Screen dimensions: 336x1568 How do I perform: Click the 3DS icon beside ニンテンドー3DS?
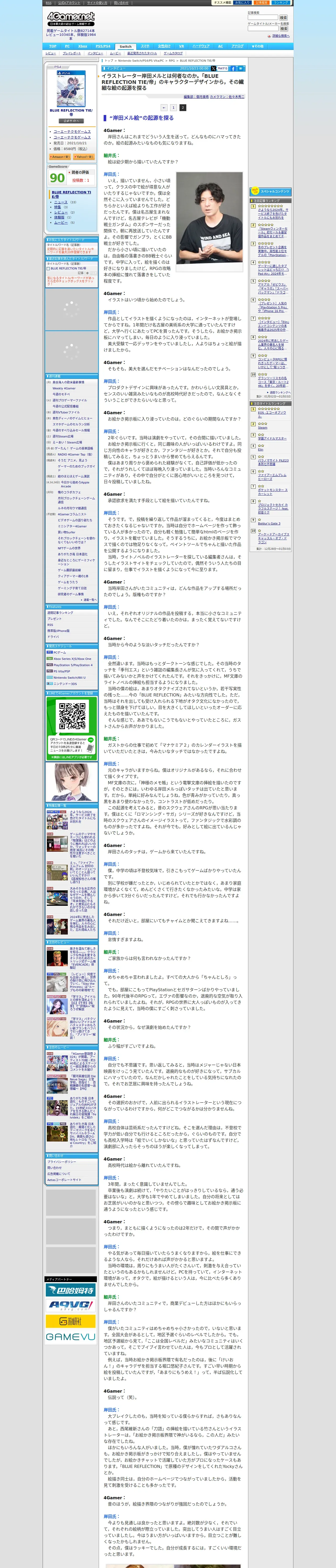[x=49, y=684]
